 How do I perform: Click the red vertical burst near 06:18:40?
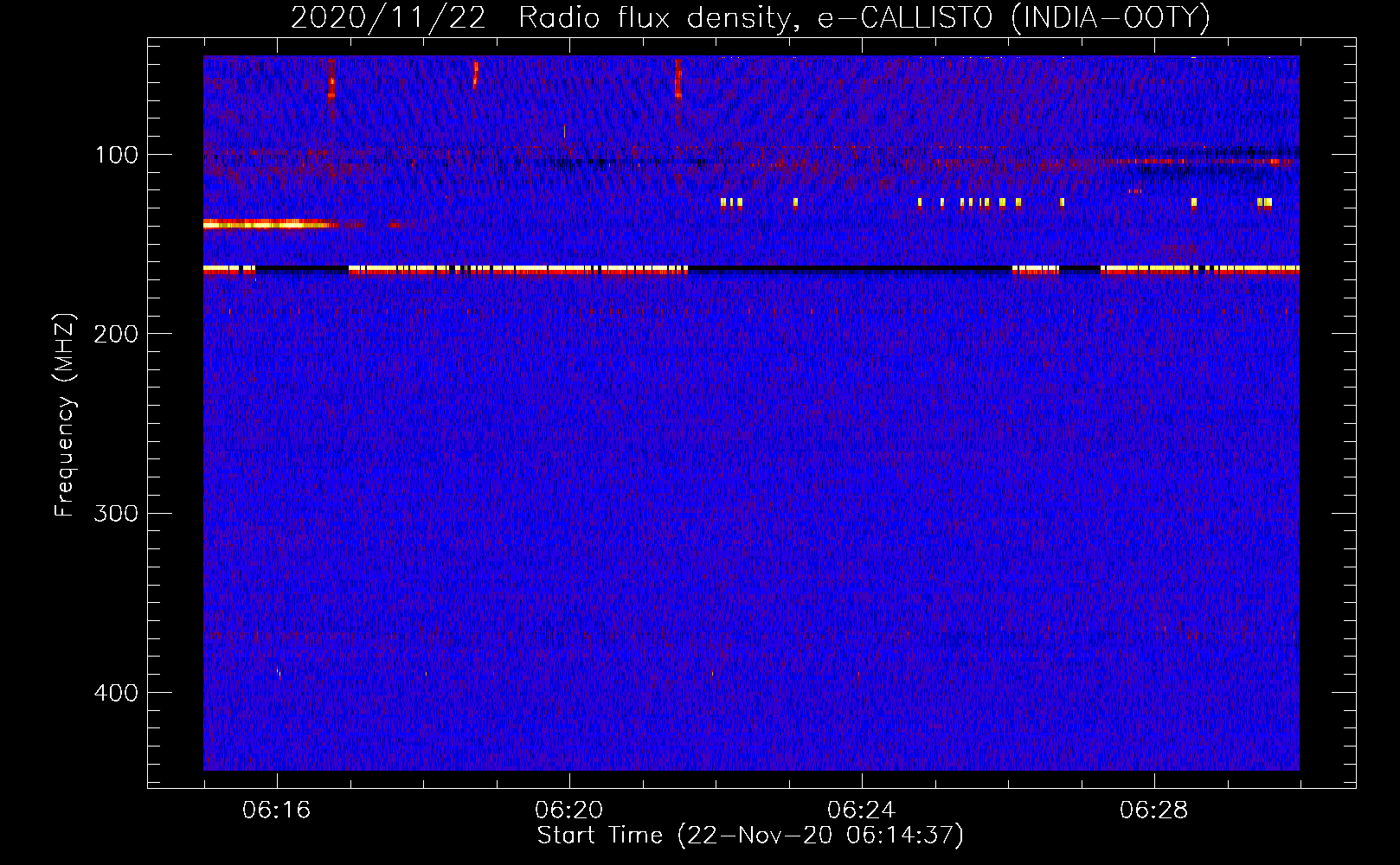coord(475,74)
